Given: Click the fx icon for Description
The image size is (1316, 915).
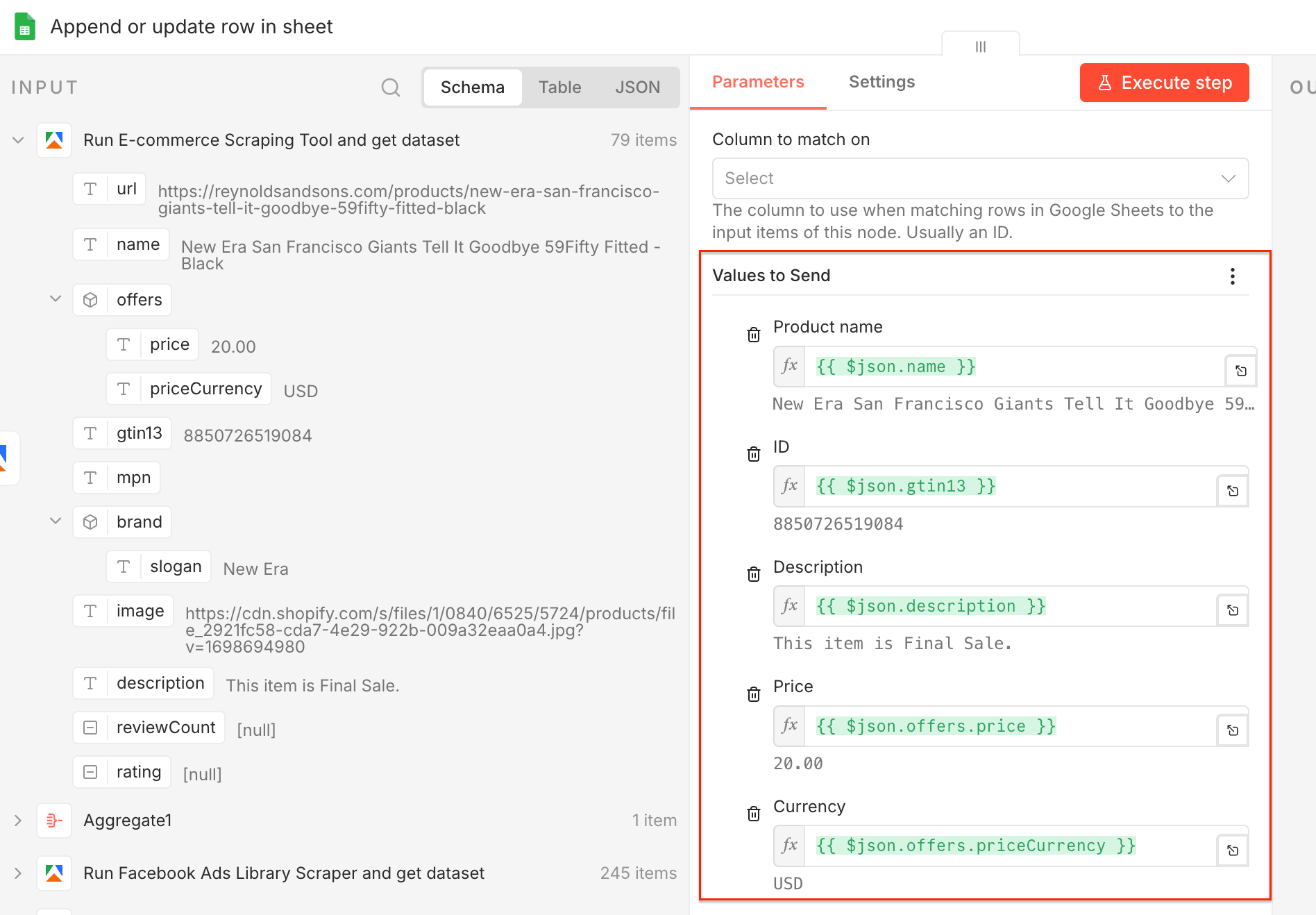Looking at the screenshot, I should coord(789,606).
